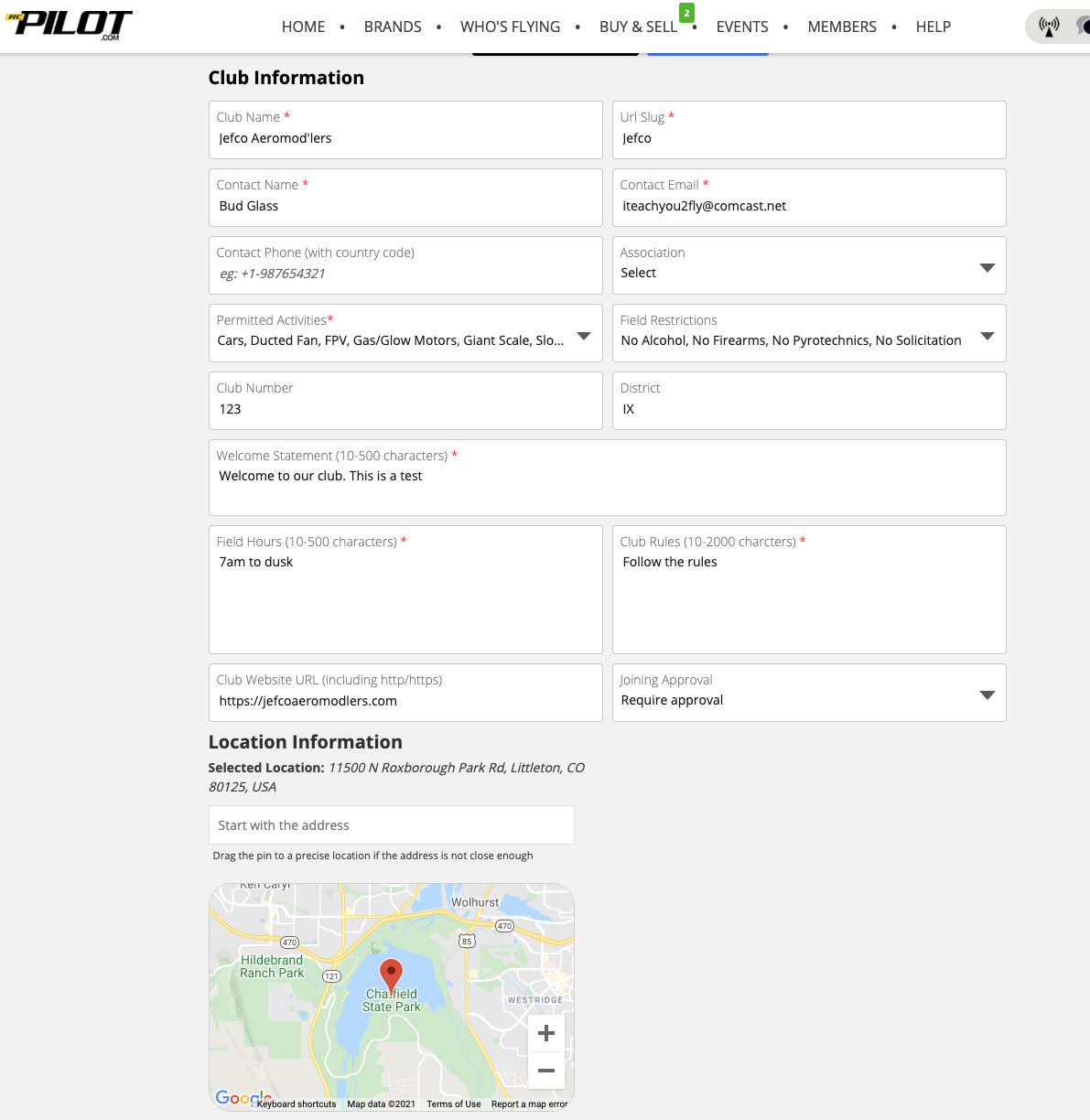The image size is (1090, 1120).
Task: Click the RC Pilot logo
Action: 70,25
